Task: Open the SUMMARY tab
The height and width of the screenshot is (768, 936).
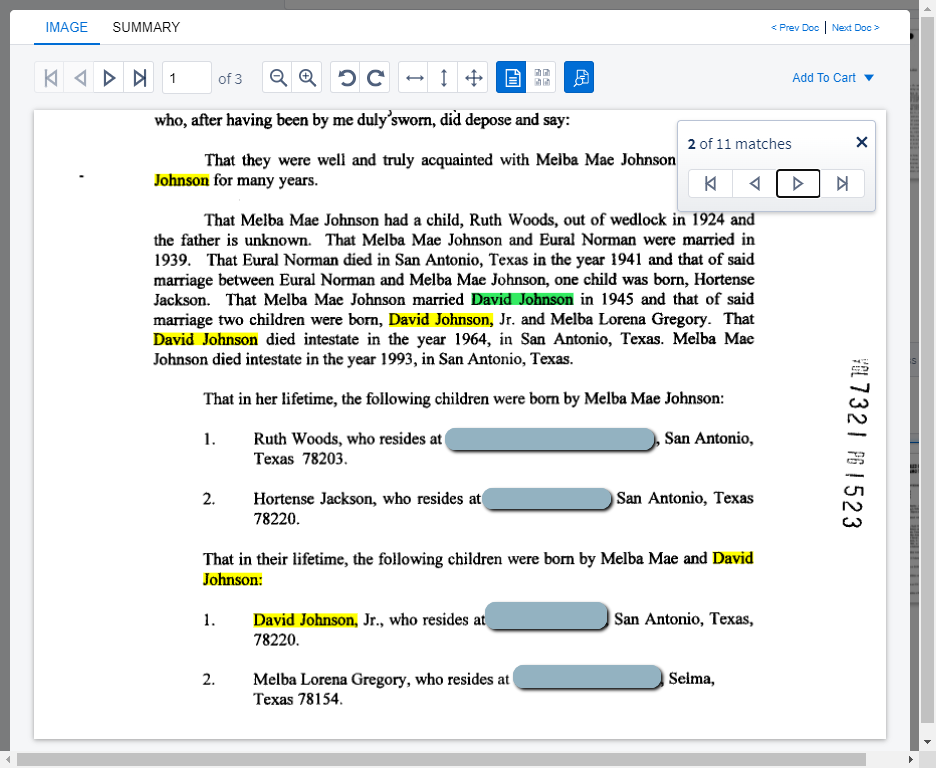Action: click(146, 27)
